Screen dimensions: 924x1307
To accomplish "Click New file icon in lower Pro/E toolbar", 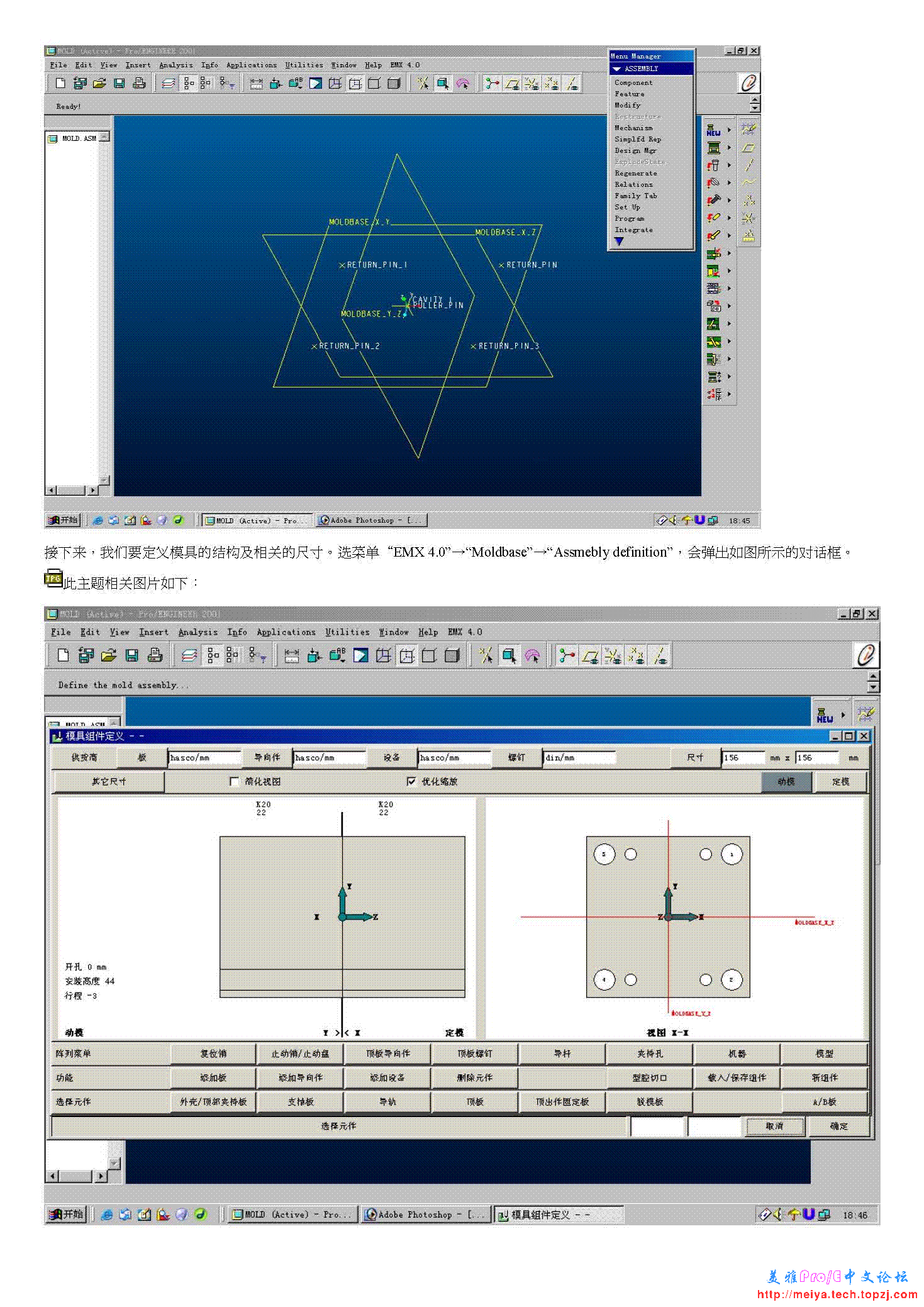I will coord(63,655).
